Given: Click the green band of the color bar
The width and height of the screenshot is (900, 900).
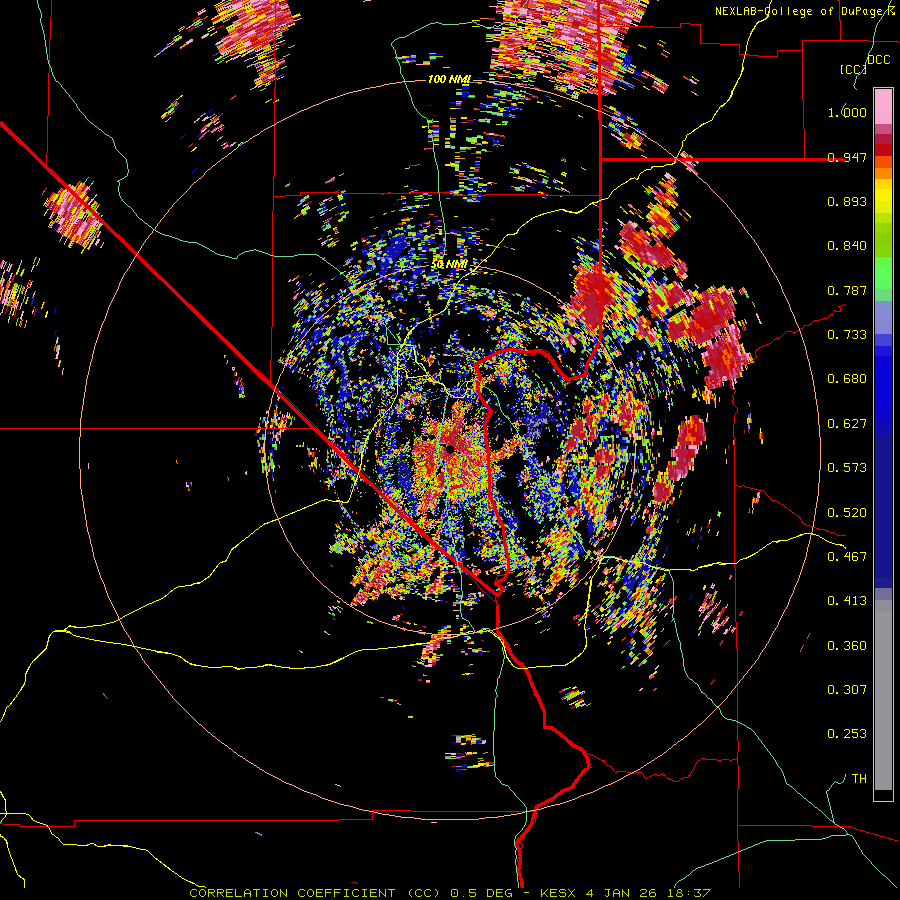Looking at the screenshot, I should pyautogui.click(x=883, y=278).
